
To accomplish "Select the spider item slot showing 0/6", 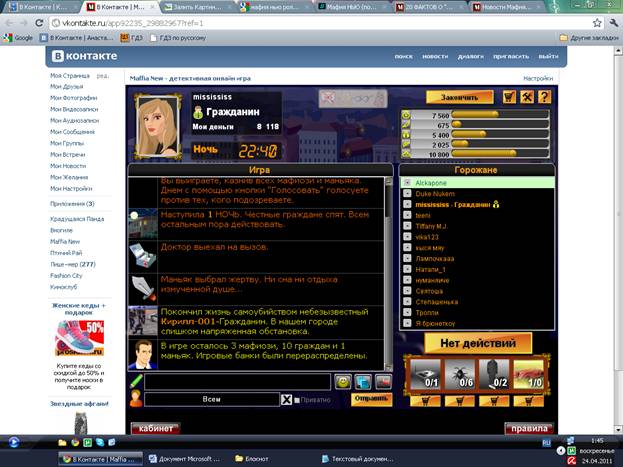I will tap(460, 374).
